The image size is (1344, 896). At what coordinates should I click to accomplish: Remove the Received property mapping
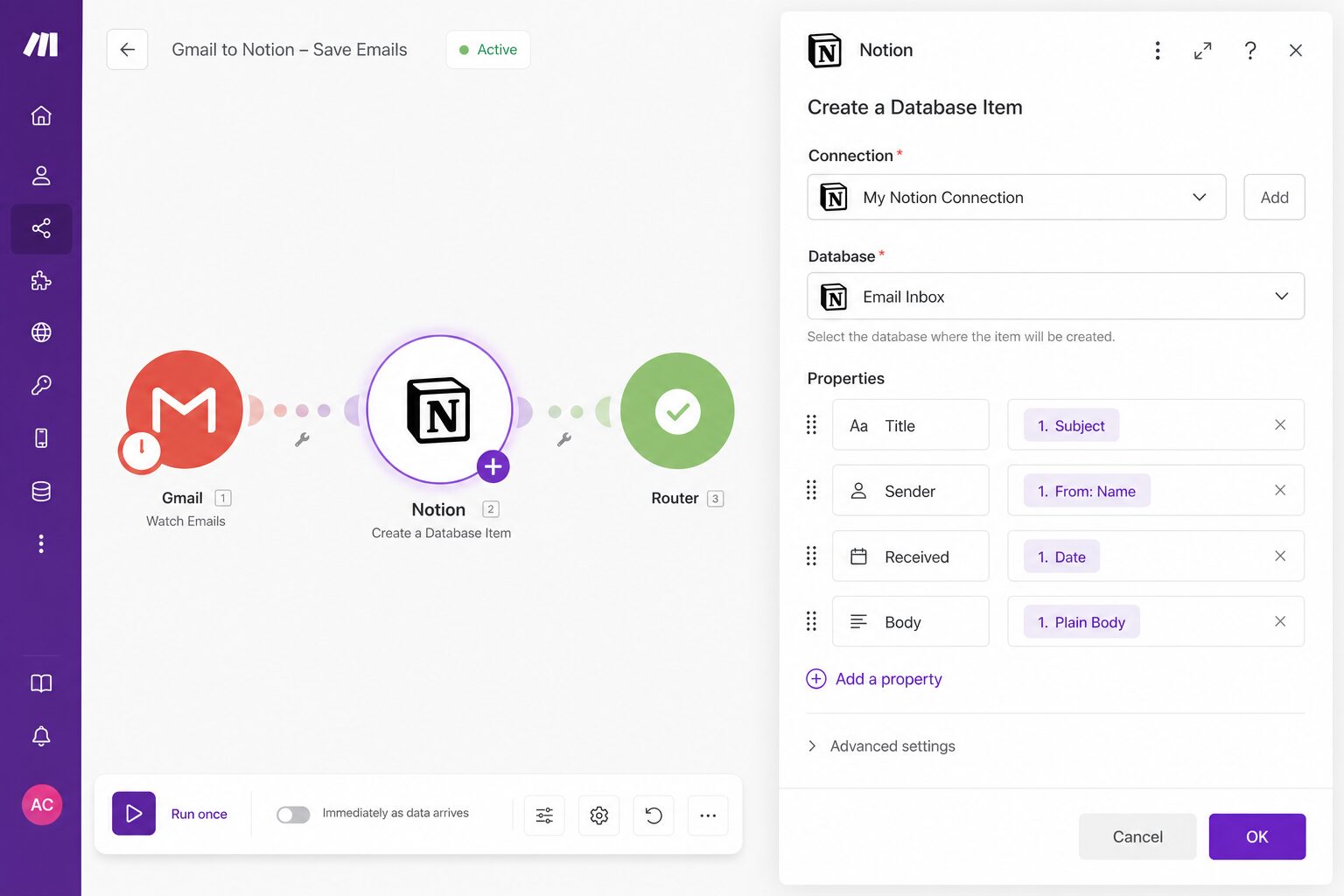click(1280, 556)
